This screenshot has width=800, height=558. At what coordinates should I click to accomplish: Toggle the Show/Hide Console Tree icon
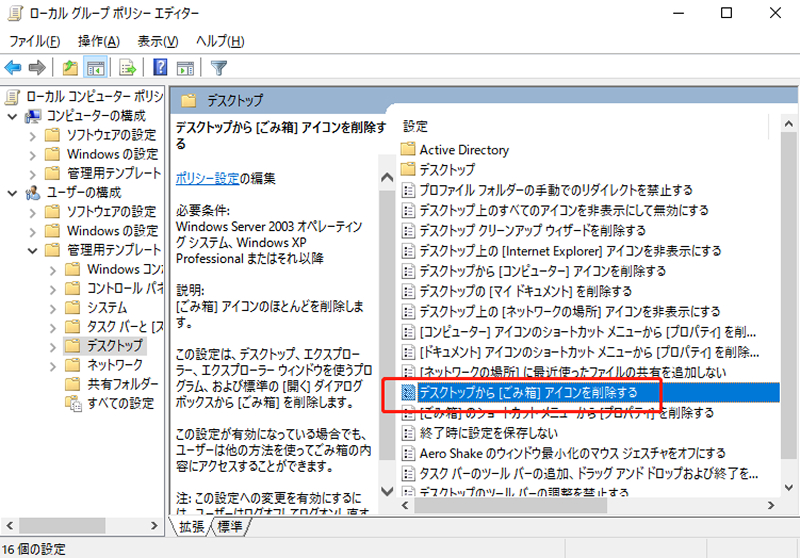pos(96,67)
